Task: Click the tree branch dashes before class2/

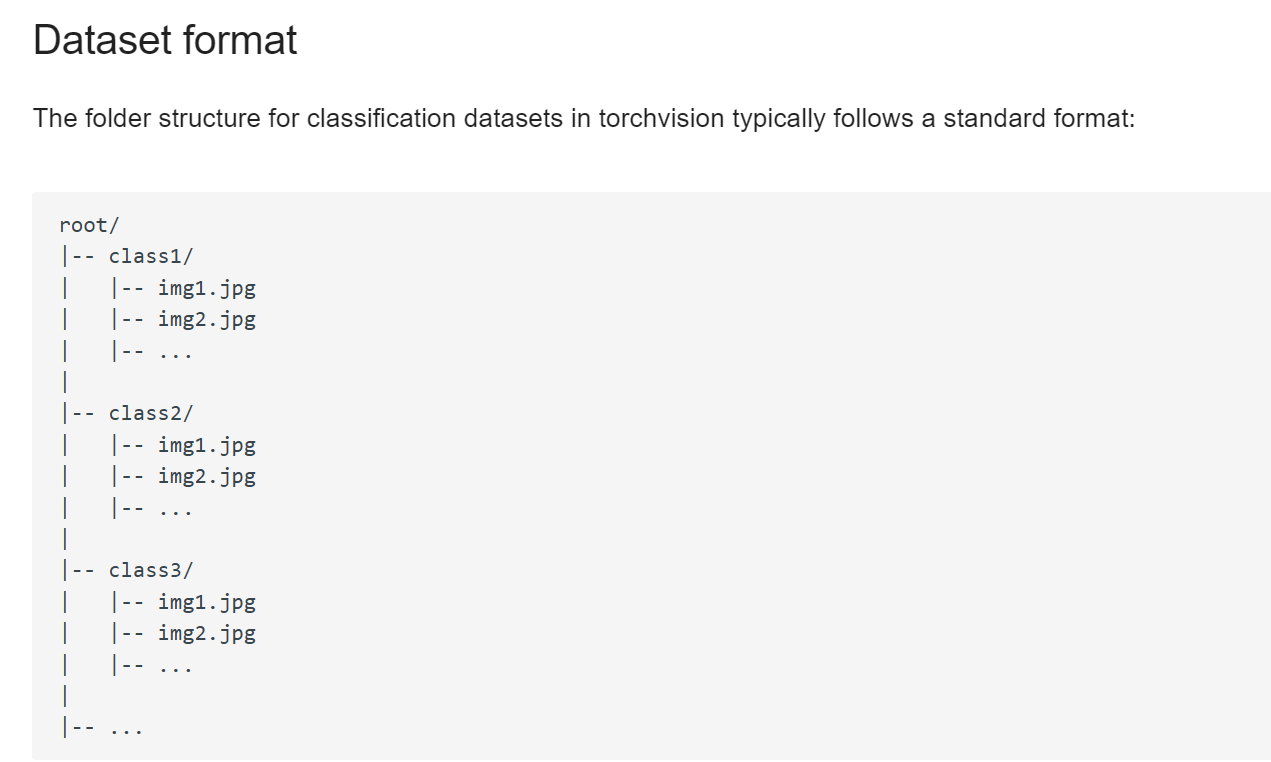Action: (x=82, y=413)
